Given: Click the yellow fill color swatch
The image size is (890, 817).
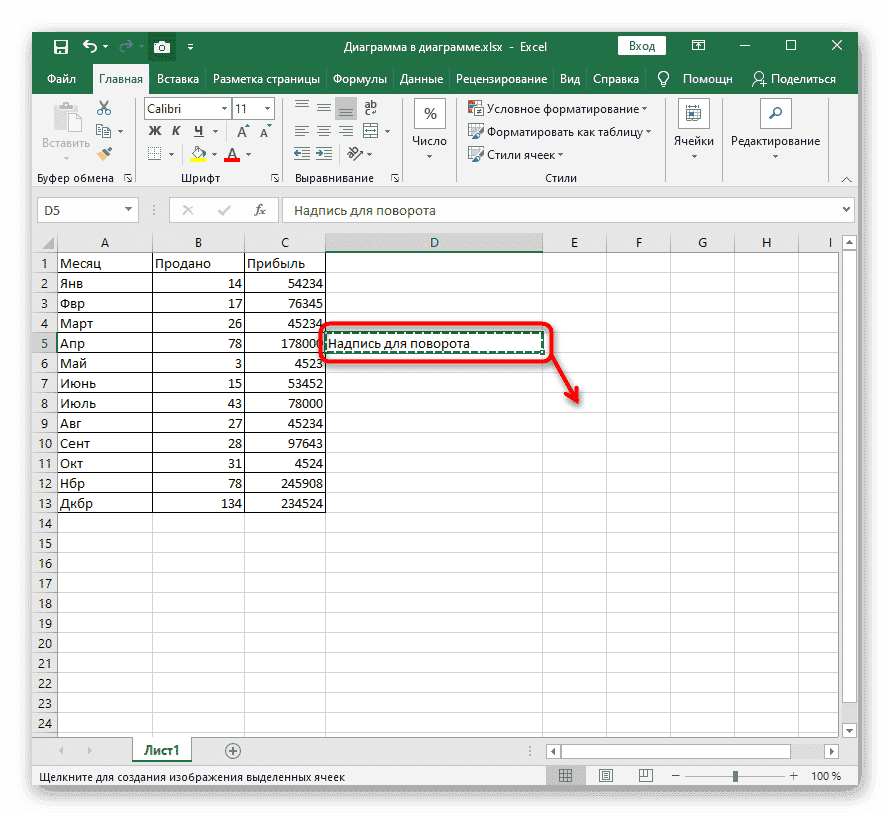Looking at the screenshot, I should coord(198,154).
